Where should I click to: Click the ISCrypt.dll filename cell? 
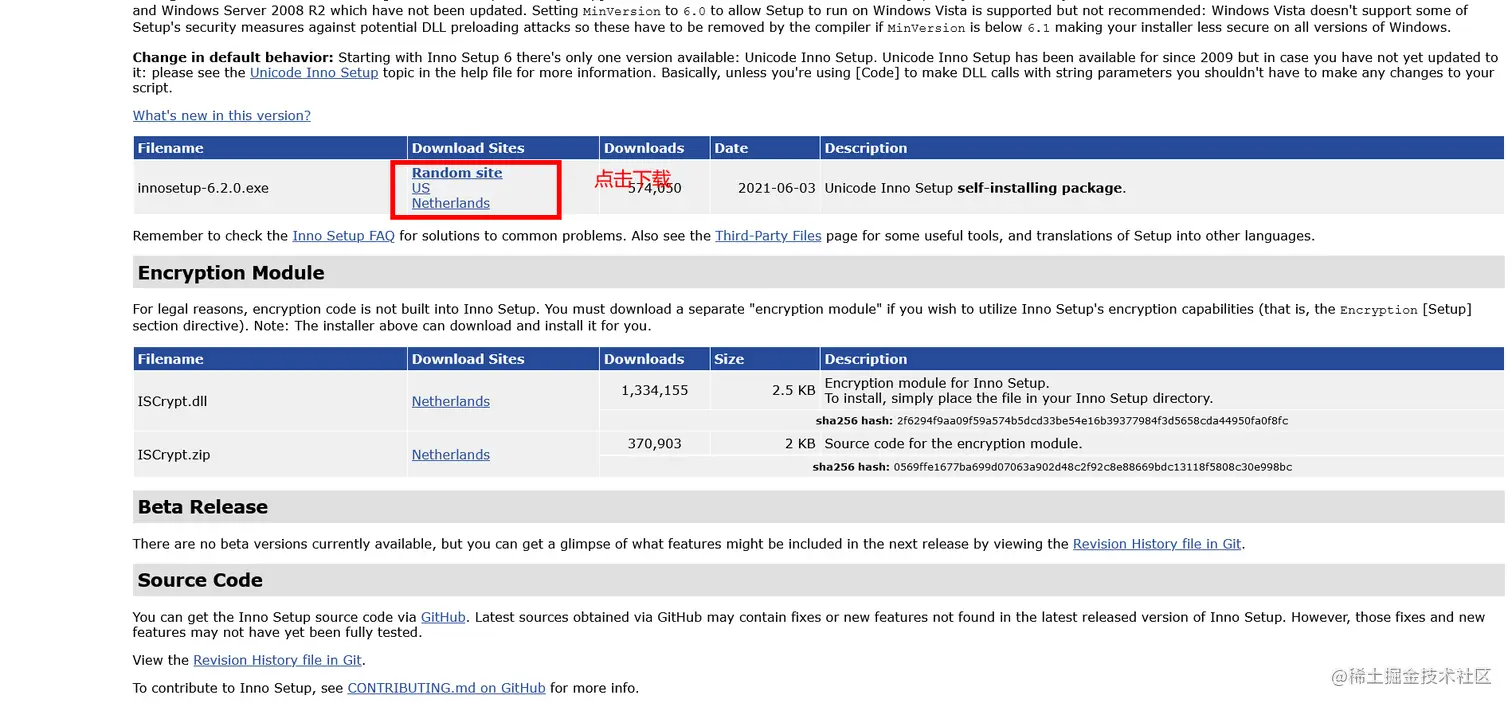click(x=270, y=401)
